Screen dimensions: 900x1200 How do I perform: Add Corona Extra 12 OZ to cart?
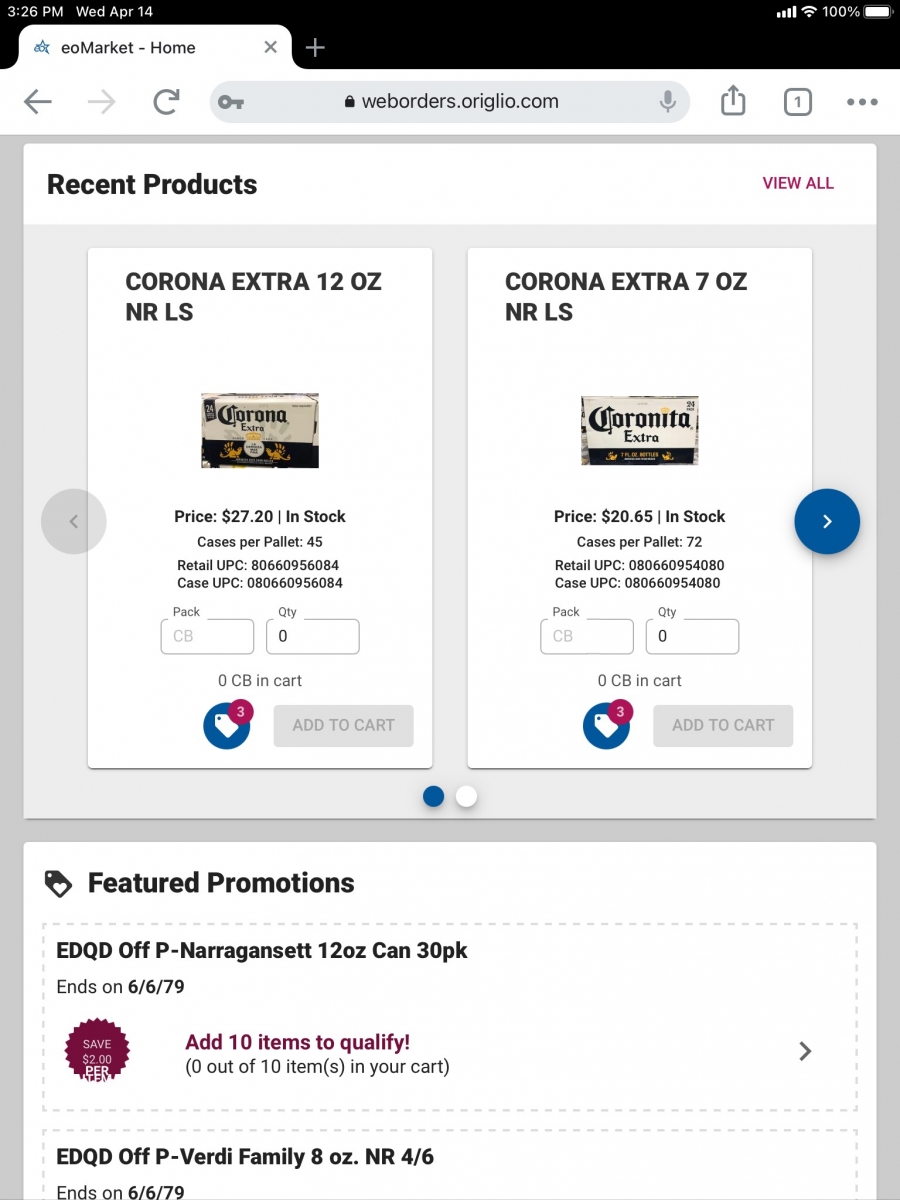(x=343, y=725)
